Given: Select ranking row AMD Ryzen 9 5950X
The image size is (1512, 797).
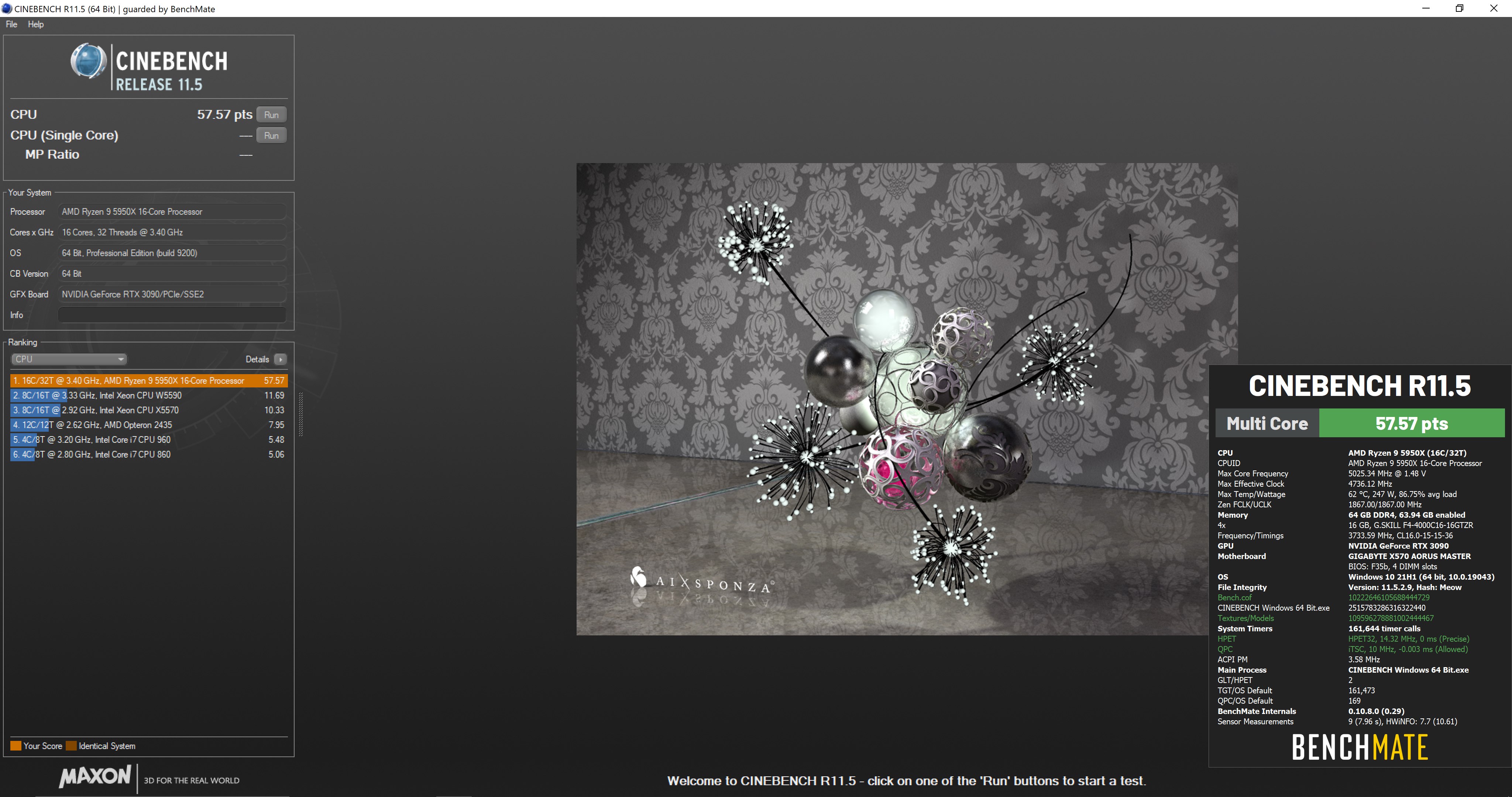Looking at the screenshot, I should click(x=148, y=380).
